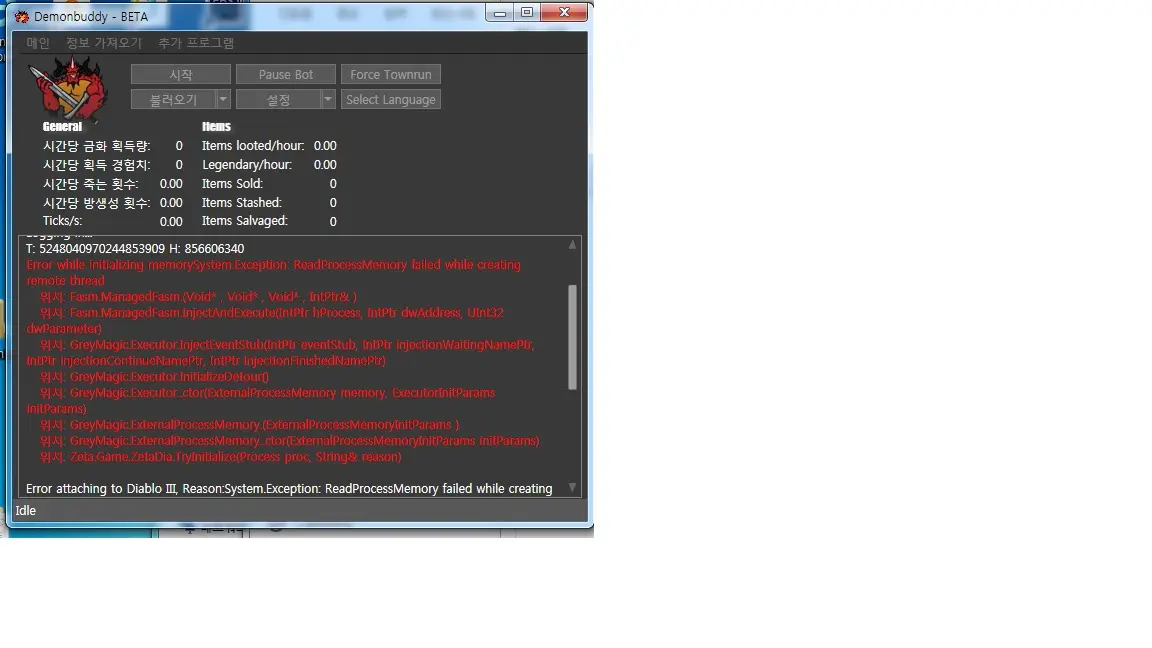Click the 설정 settings button
Screen dimensions: 1152x648
[x=278, y=99]
